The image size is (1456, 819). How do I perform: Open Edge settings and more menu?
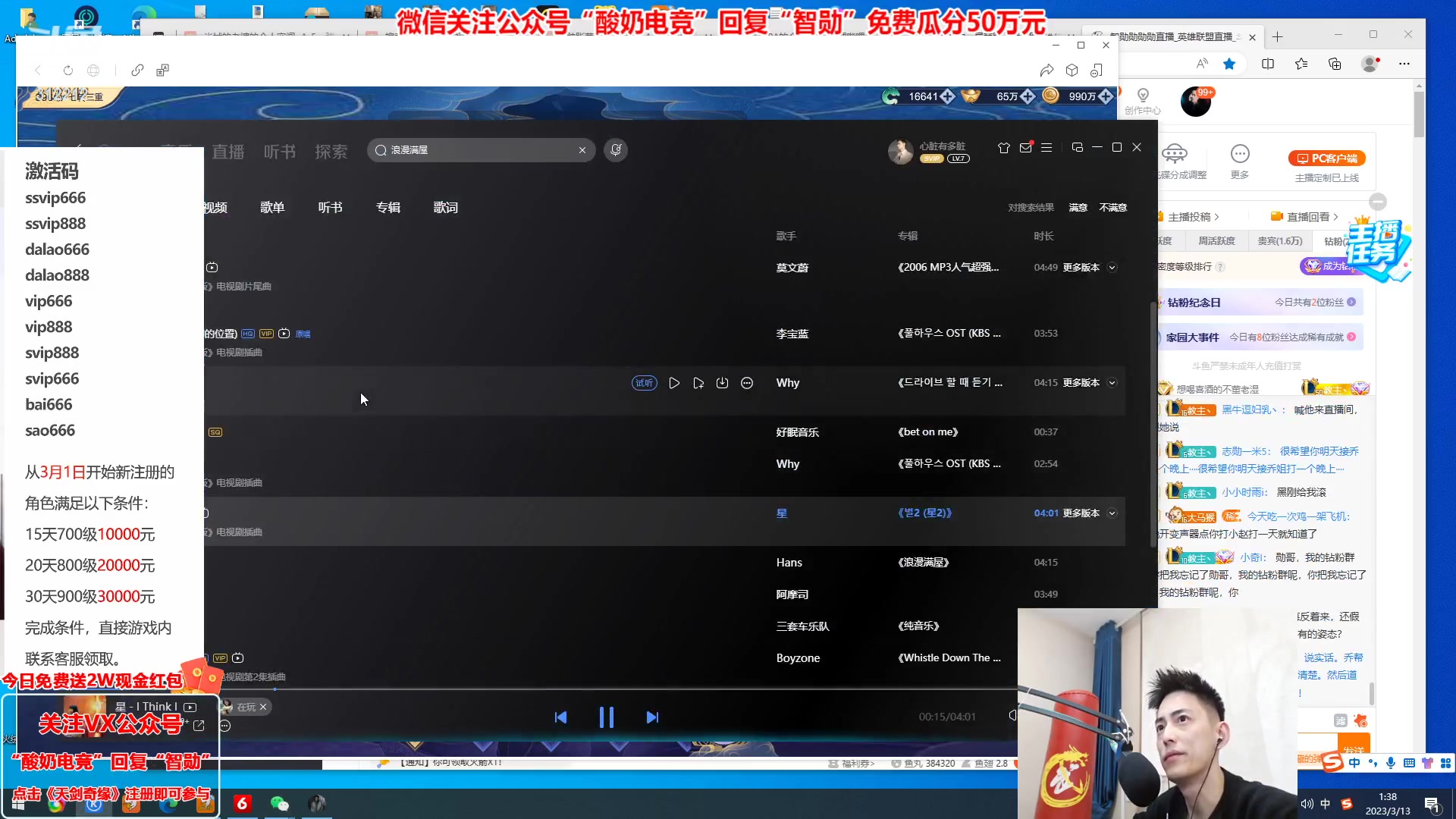click(x=1404, y=64)
